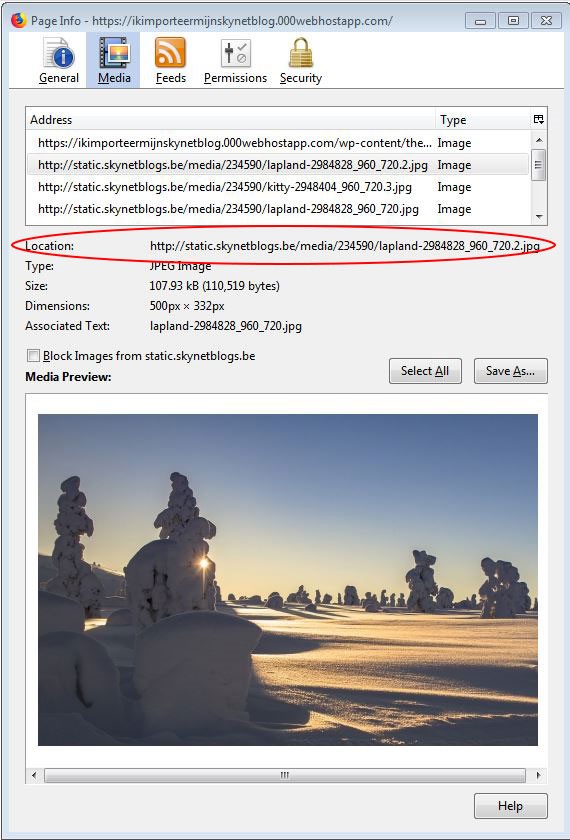Click preview scrollbar right arrow
Image resolution: width=570 pixels, height=840 pixels.
(x=538, y=775)
